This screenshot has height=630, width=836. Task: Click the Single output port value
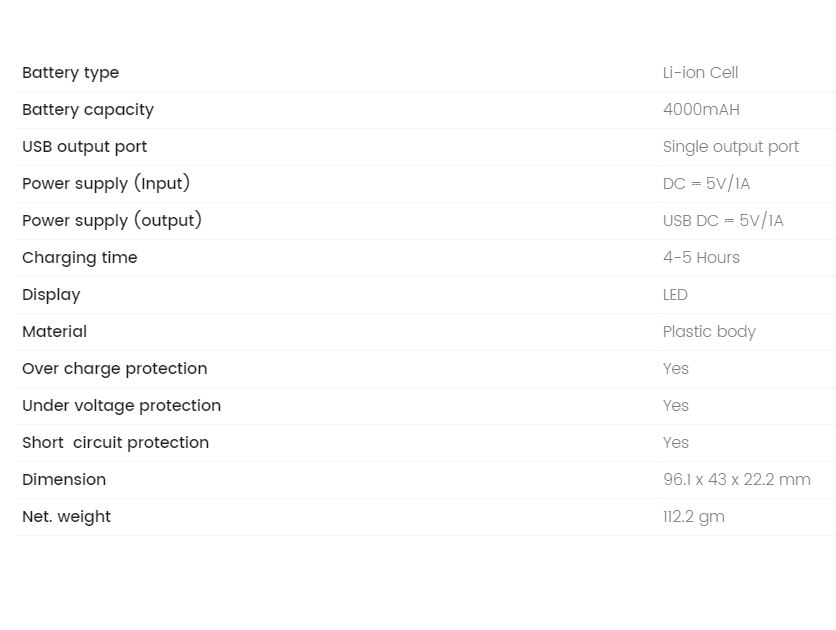[730, 147]
